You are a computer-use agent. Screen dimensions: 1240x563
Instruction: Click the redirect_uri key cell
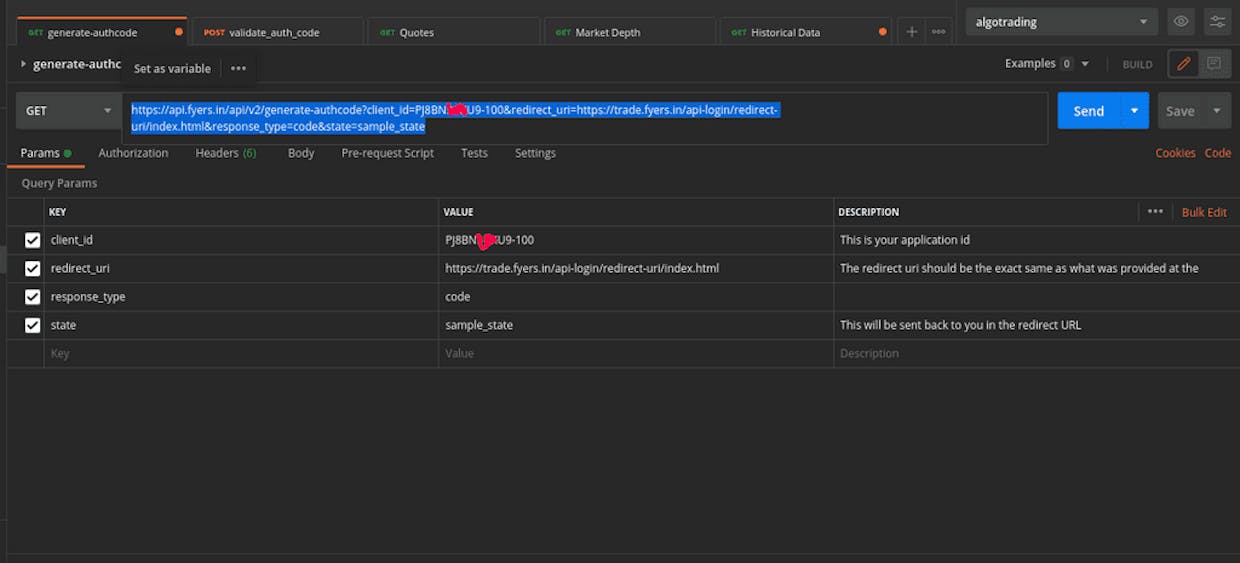(x=242, y=268)
